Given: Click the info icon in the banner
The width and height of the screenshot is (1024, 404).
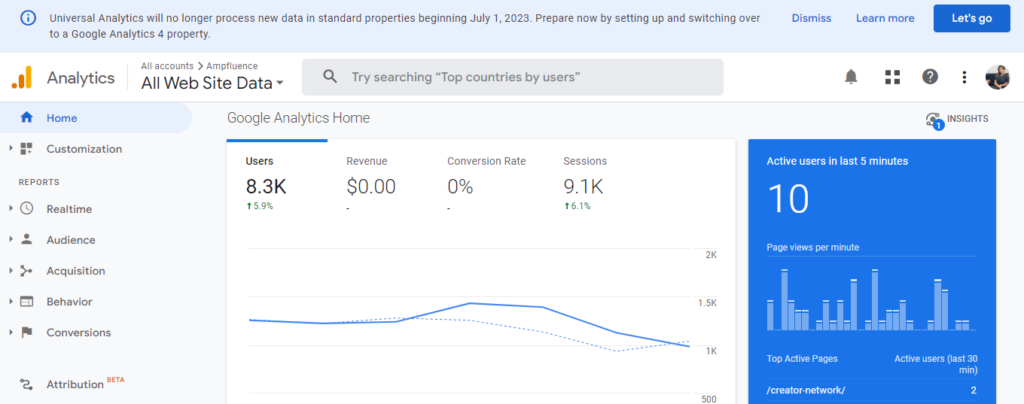Looking at the screenshot, I should coord(28,18).
